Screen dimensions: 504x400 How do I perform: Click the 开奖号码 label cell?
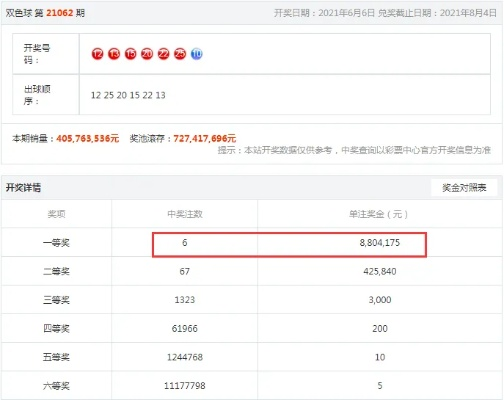tap(46, 54)
